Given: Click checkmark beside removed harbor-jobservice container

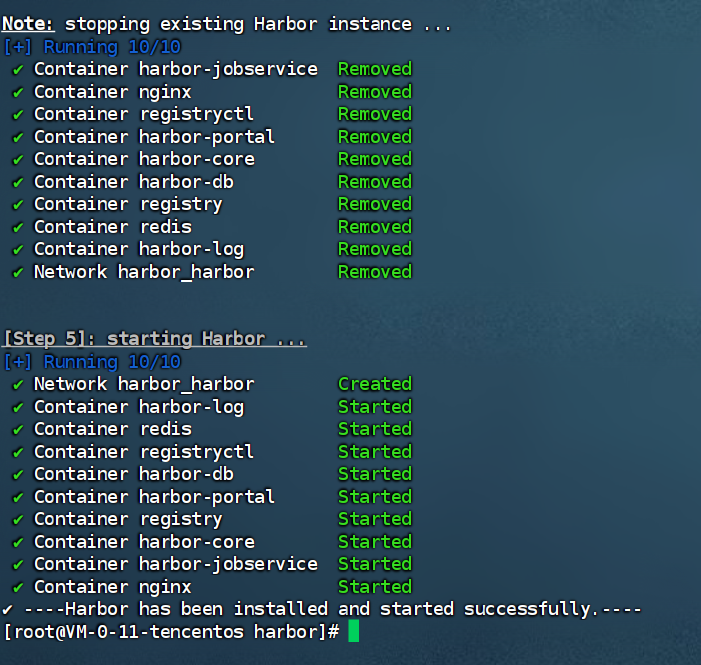Looking at the screenshot, I should 18,70.
